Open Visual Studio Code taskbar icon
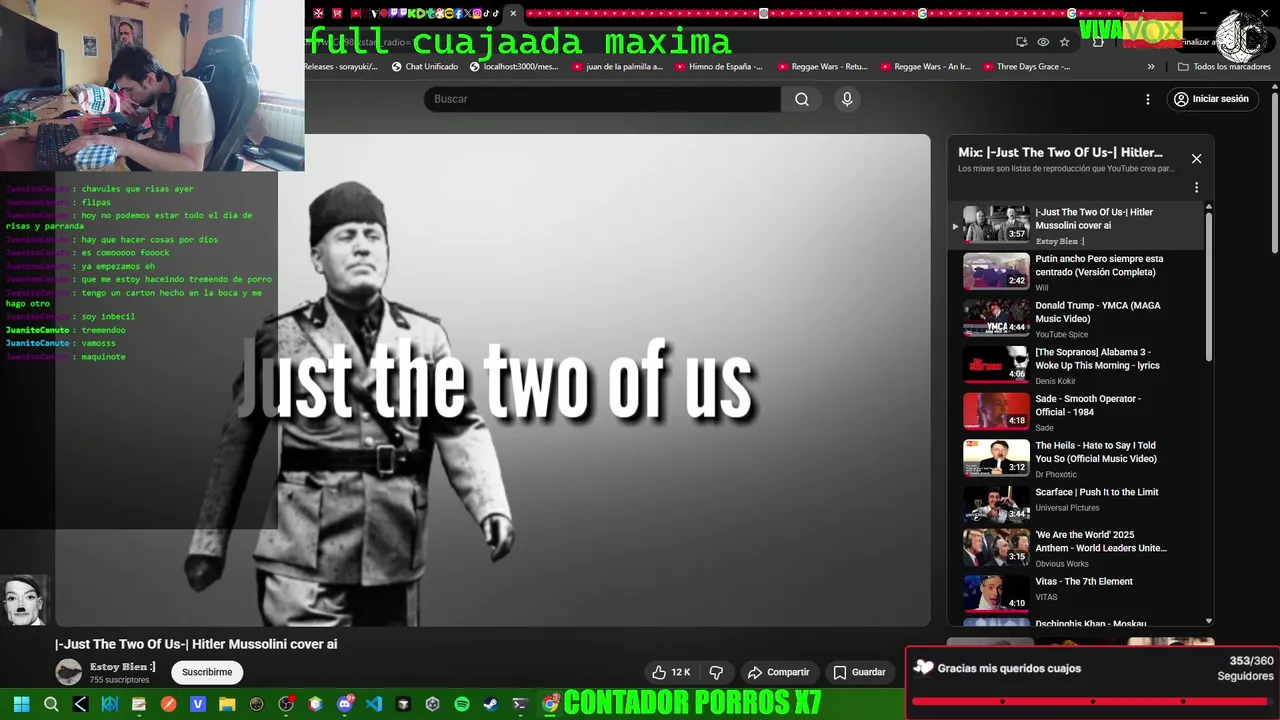The image size is (1280, 720). pyautogui.click(x=374, y=704)
